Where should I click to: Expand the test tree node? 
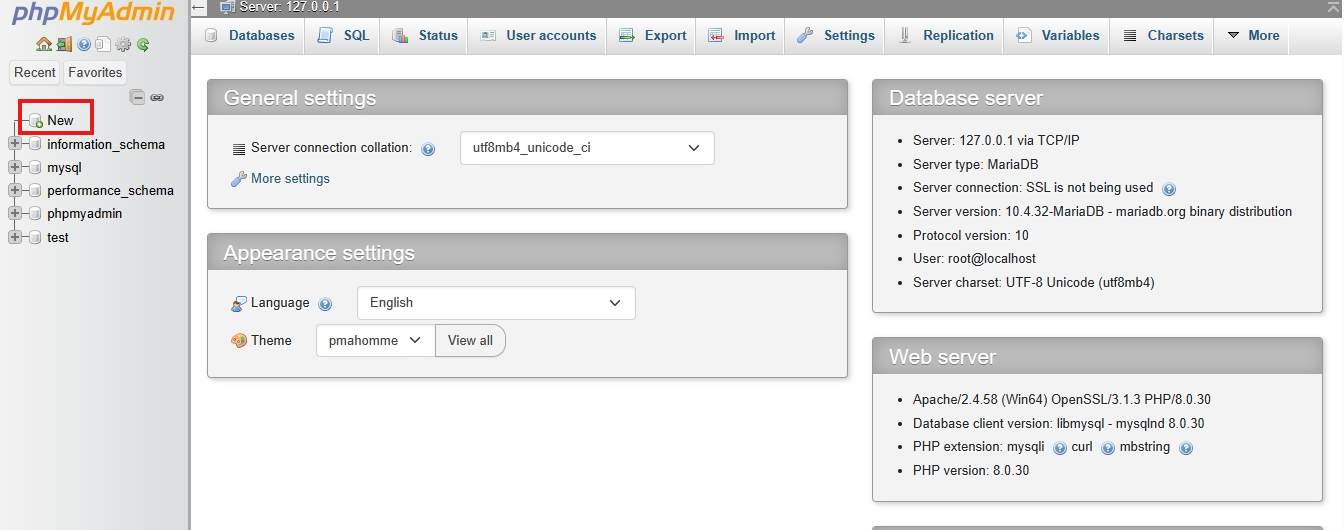(14, 237)
